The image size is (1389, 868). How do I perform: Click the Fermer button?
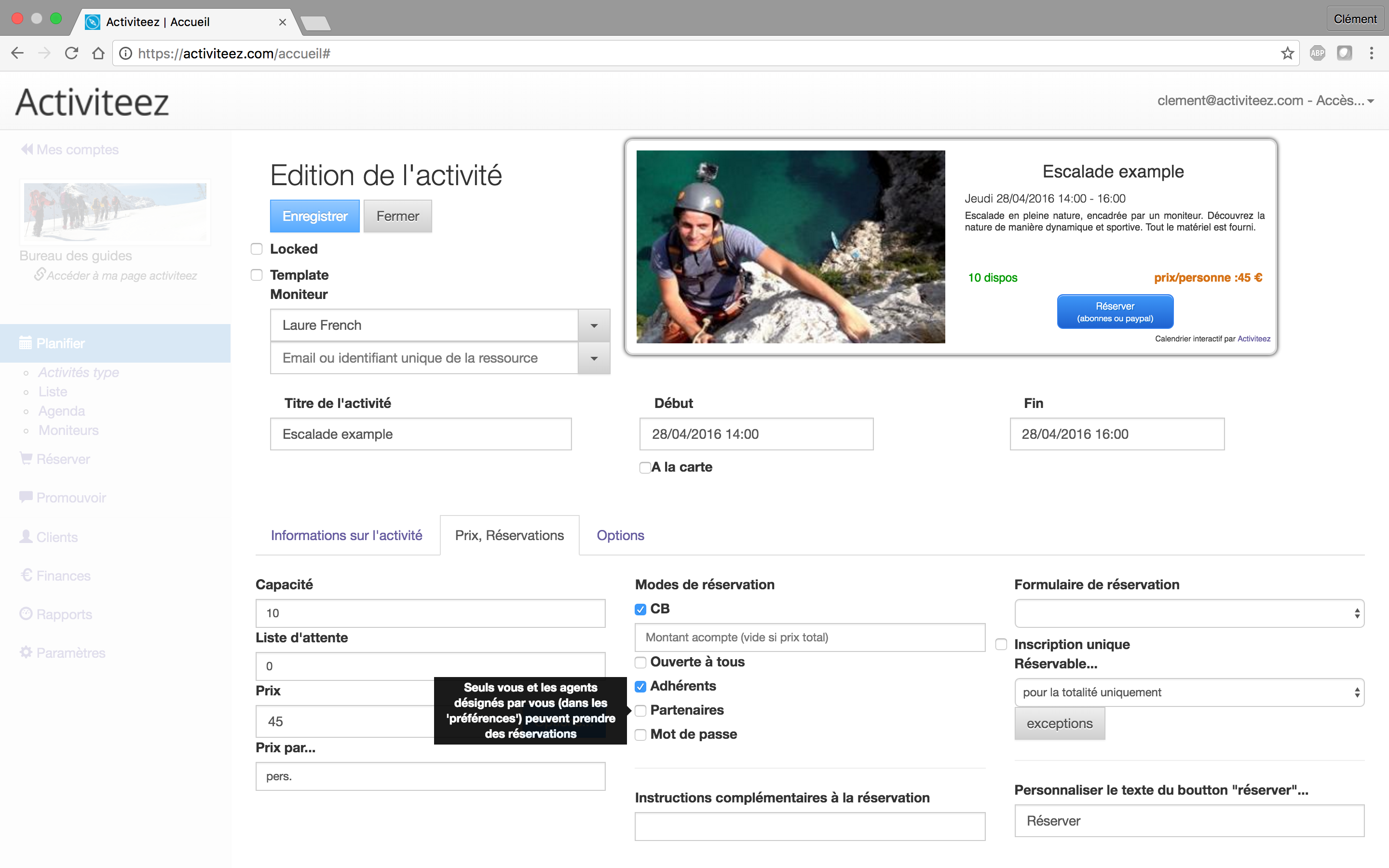point(398,217)
